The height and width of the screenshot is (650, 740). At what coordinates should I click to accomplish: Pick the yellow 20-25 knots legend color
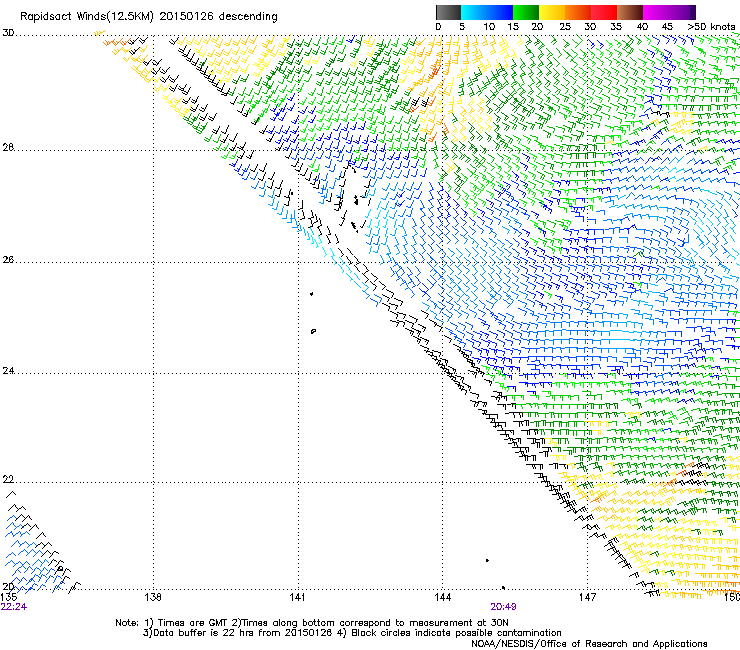[x=552, y=12]
